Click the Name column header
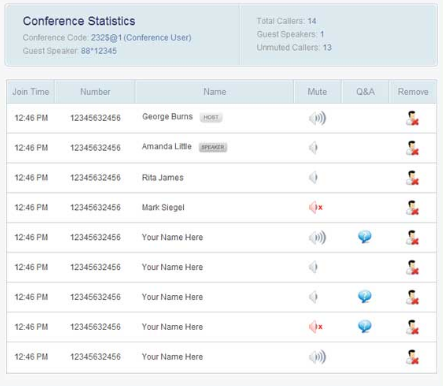 (x=215, y=92)
